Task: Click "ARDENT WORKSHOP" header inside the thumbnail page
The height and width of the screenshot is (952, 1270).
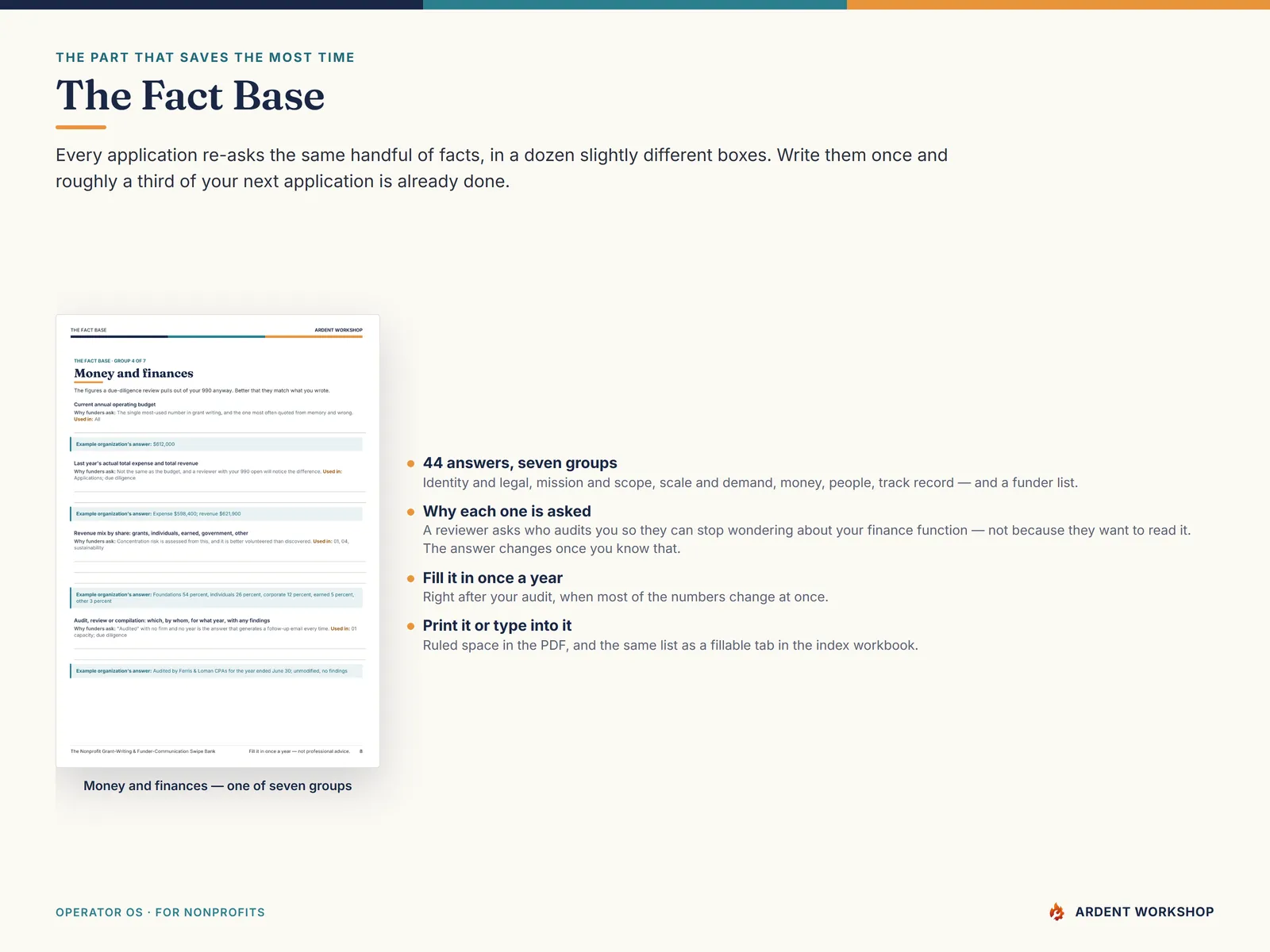Action: 339,330
